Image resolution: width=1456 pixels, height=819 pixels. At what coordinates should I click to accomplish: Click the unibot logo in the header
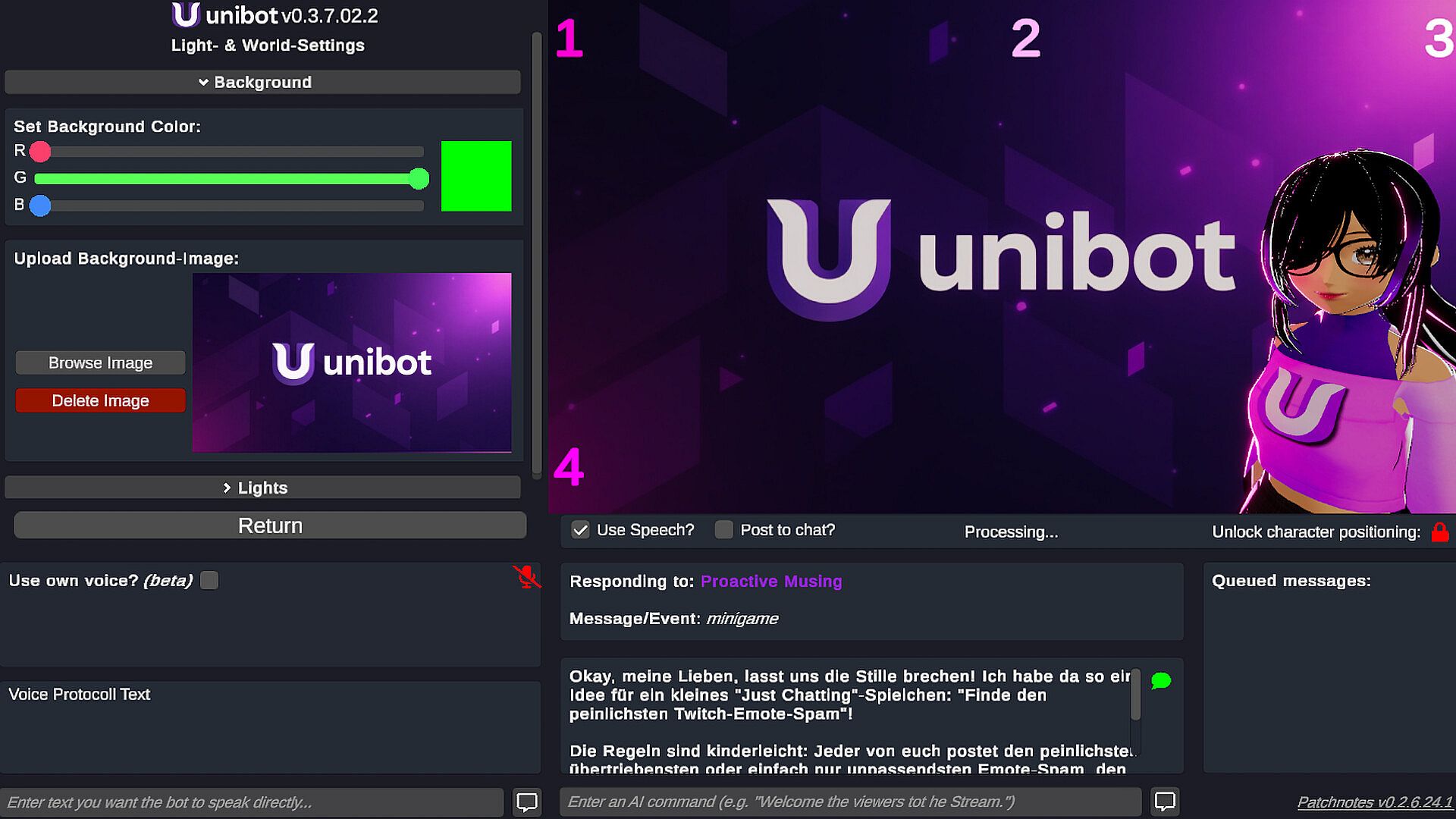click(186, 15)
